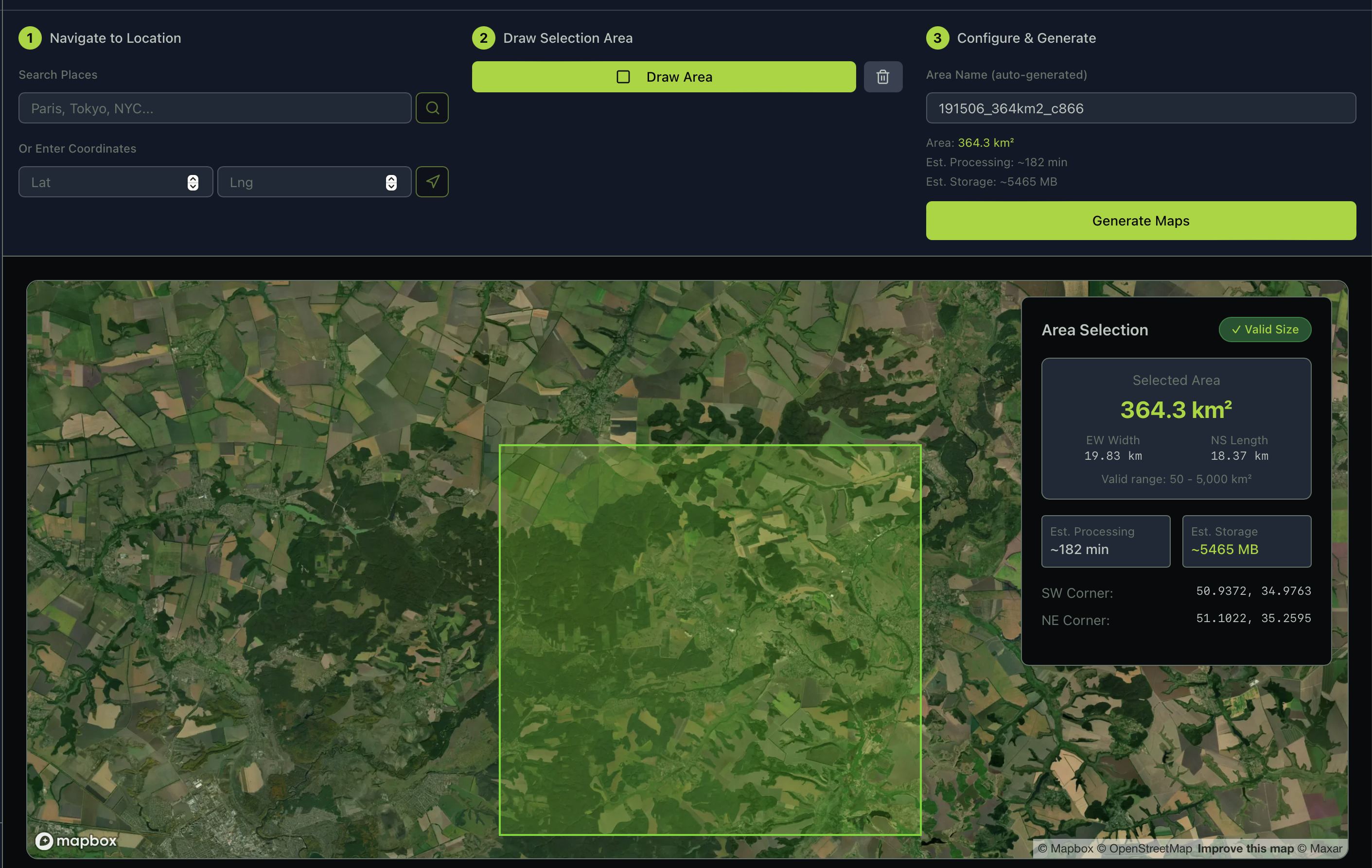The width and height of the screenshot is (1372, 868).
Task: Click the navigate-to-coordinates arrow icon
Action: (432, 182)
